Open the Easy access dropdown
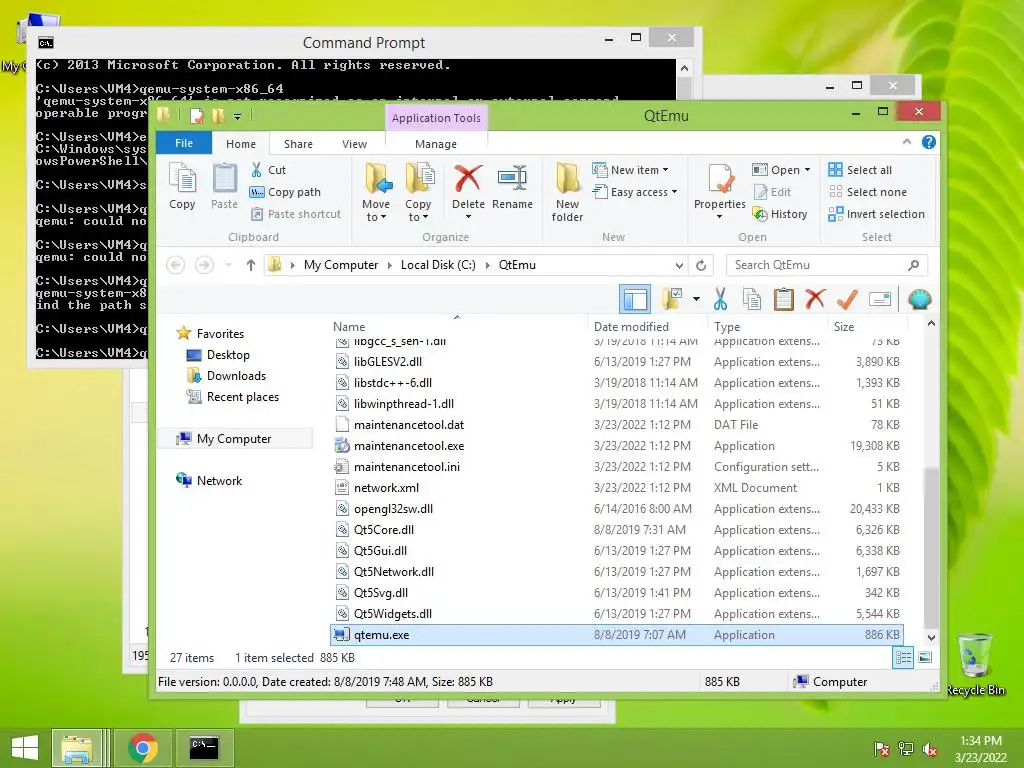1024x768 pixels. pos(635,192)
